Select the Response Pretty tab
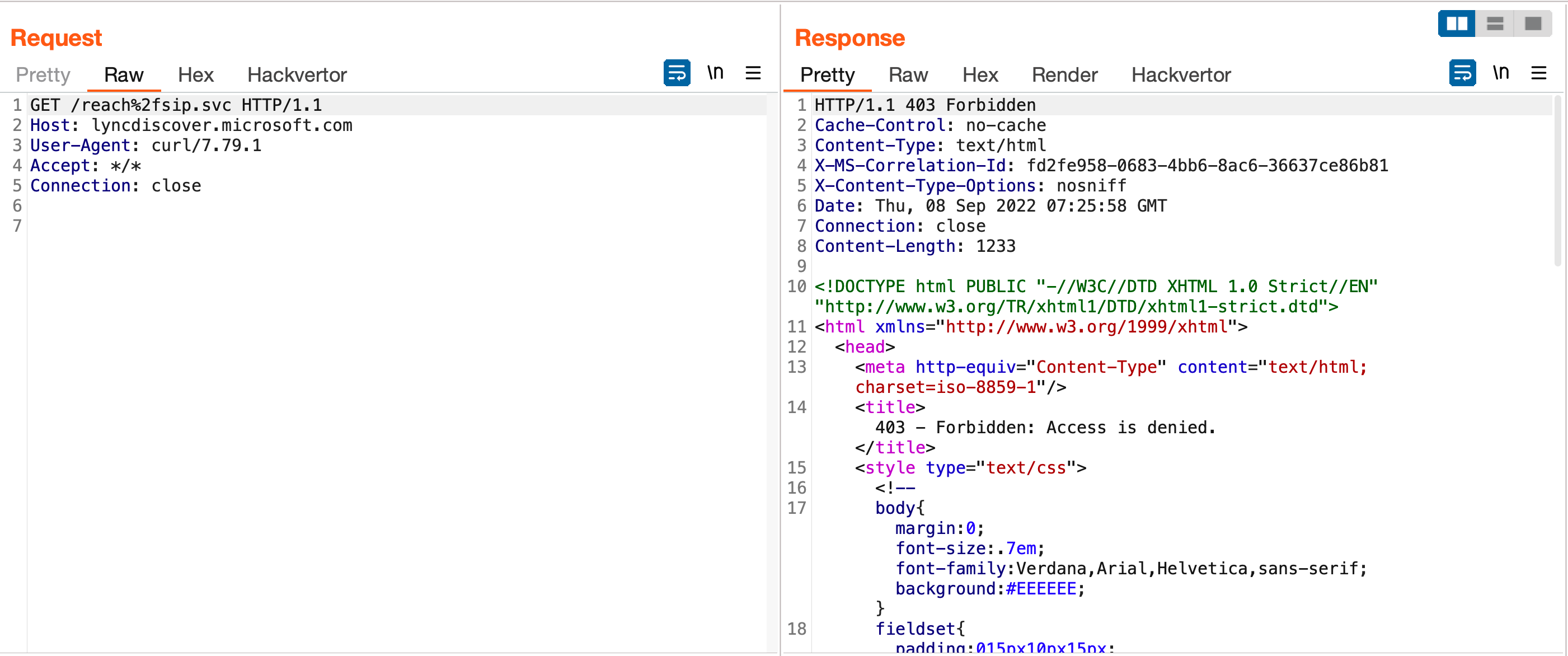The width and height of the screenshot is (1568, 656). point(827,75)
